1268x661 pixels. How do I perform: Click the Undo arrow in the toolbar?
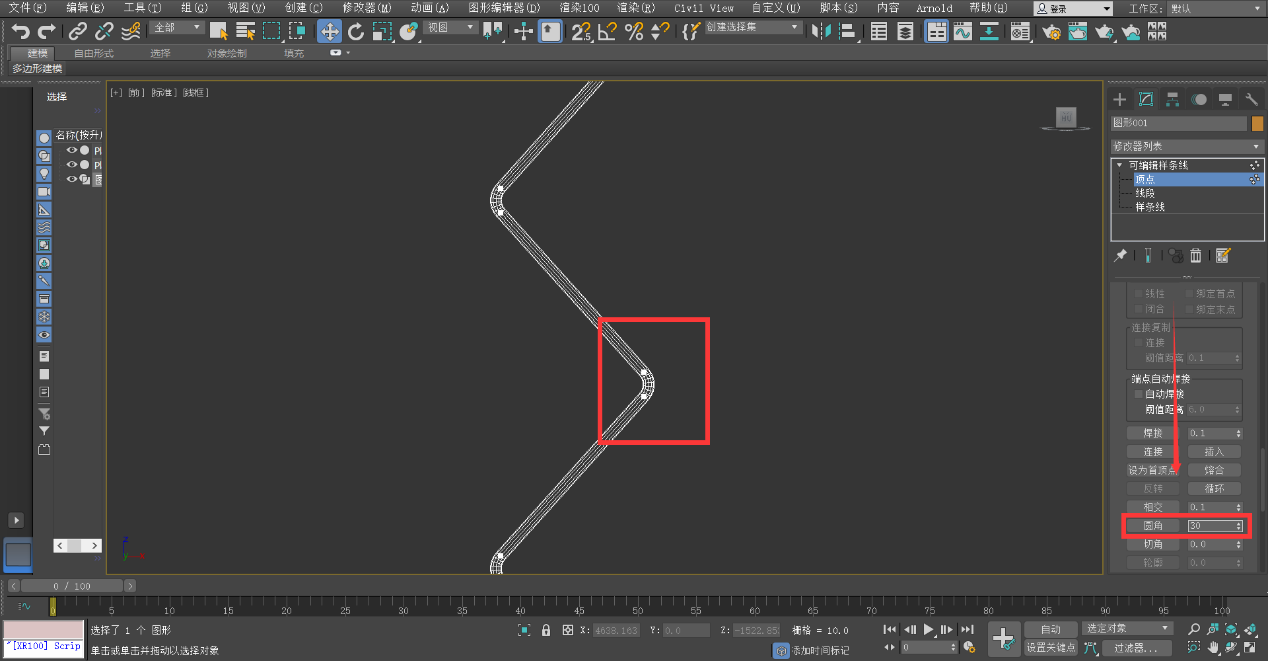[20, 32]
